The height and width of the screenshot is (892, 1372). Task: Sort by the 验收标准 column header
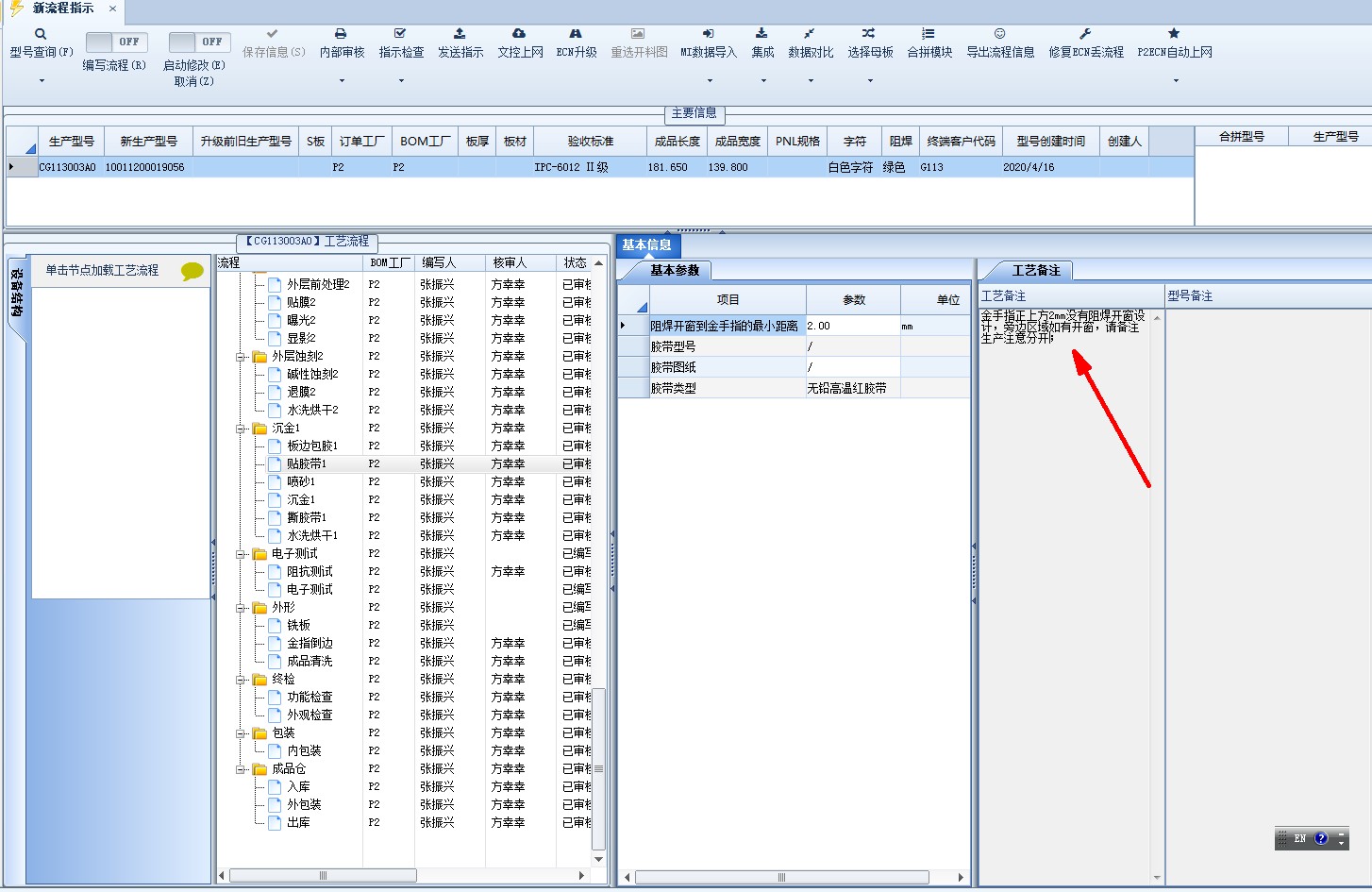[590, 142]
